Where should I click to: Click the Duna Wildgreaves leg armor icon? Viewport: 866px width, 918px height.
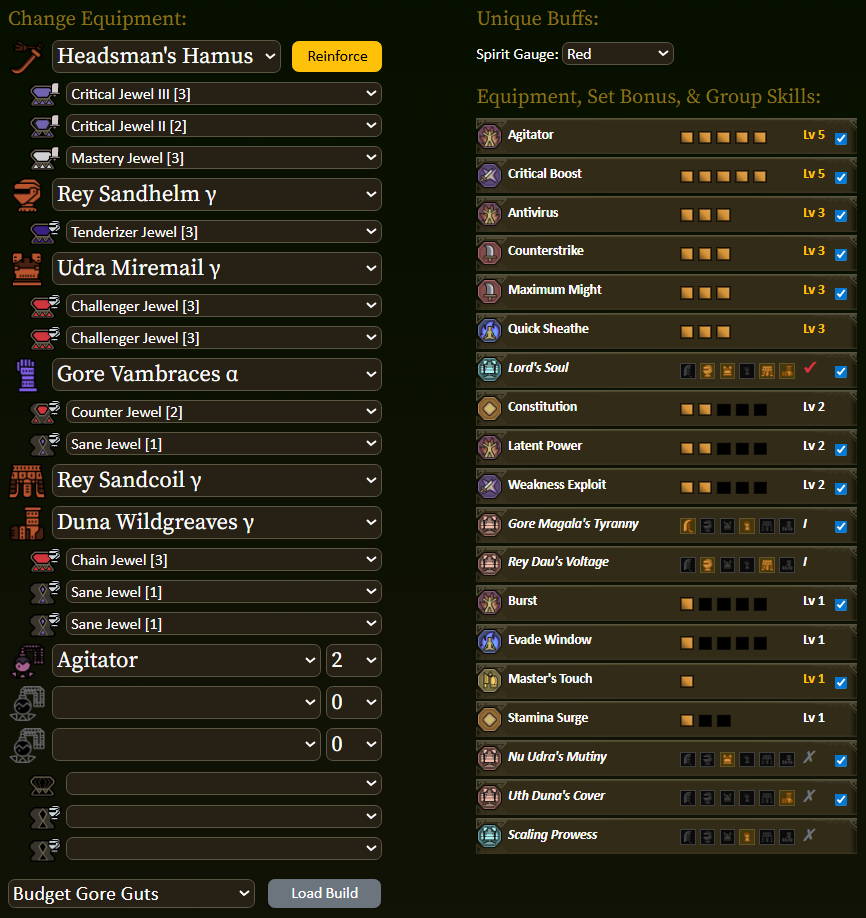pyautogui.click(x=27, y=523)
